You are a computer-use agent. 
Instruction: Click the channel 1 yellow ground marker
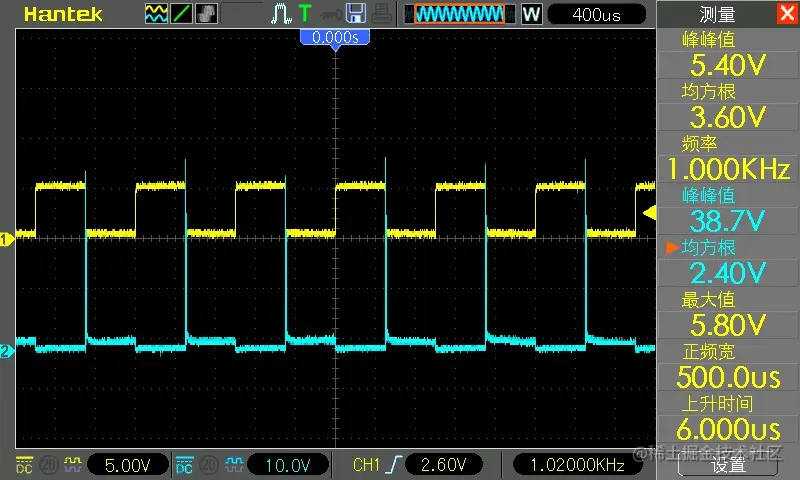(6, 239)
